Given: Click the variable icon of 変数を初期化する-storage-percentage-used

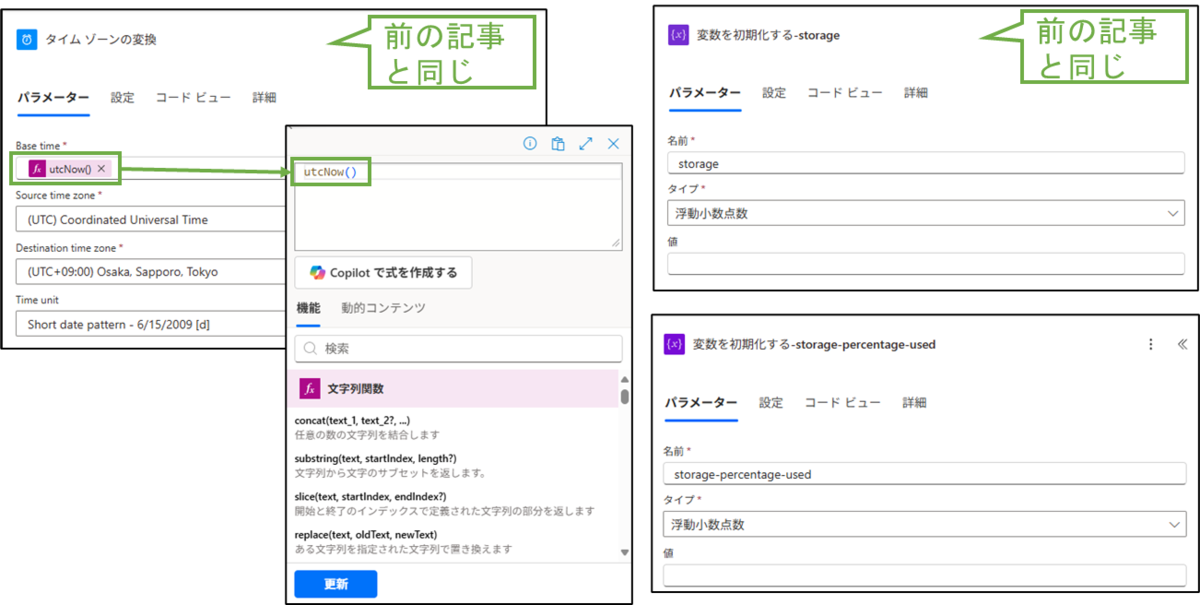Looking at the screenshot, I should click(x=675, y=344).
